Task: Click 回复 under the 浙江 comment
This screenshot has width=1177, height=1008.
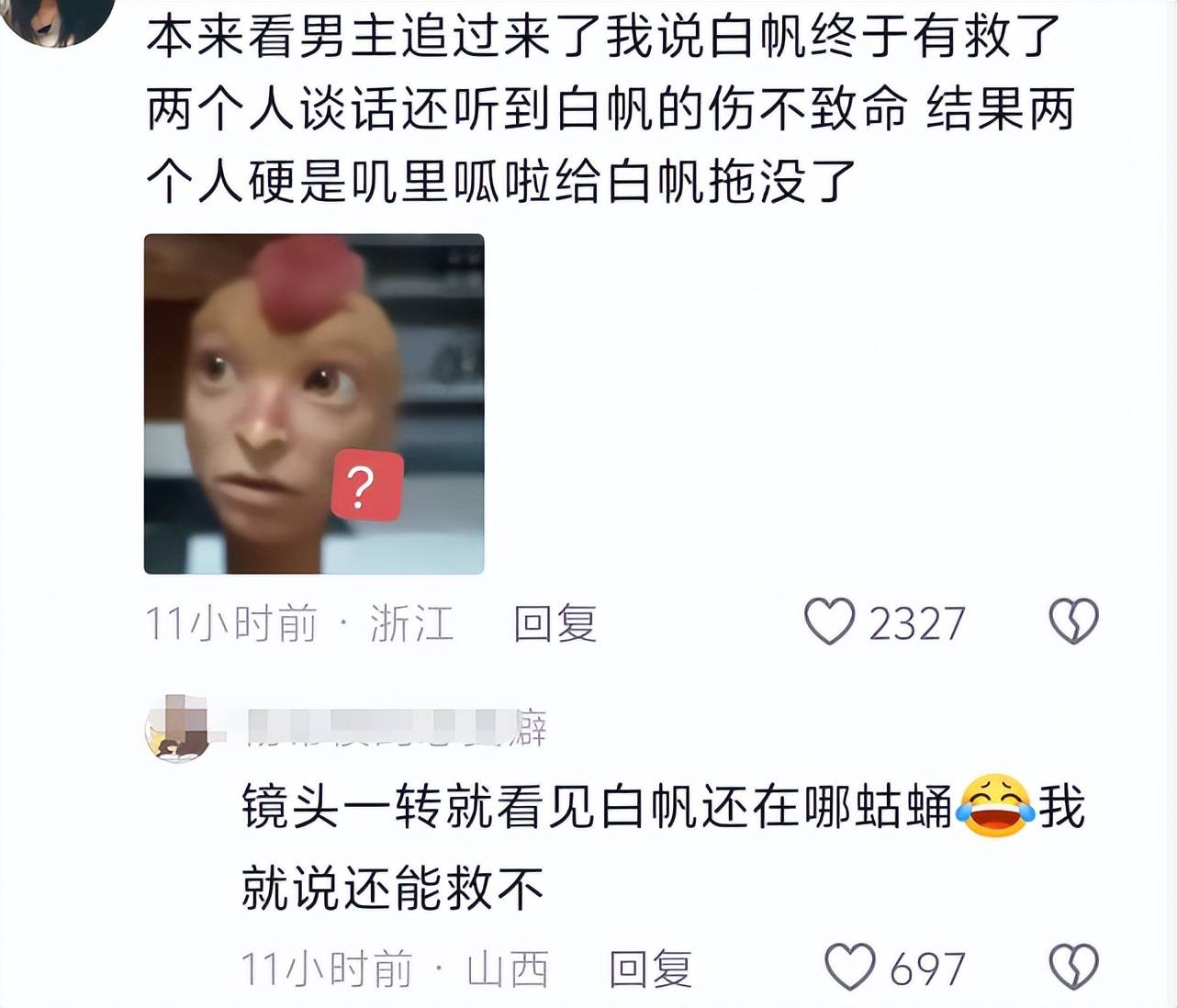Action: coord(555,623)
